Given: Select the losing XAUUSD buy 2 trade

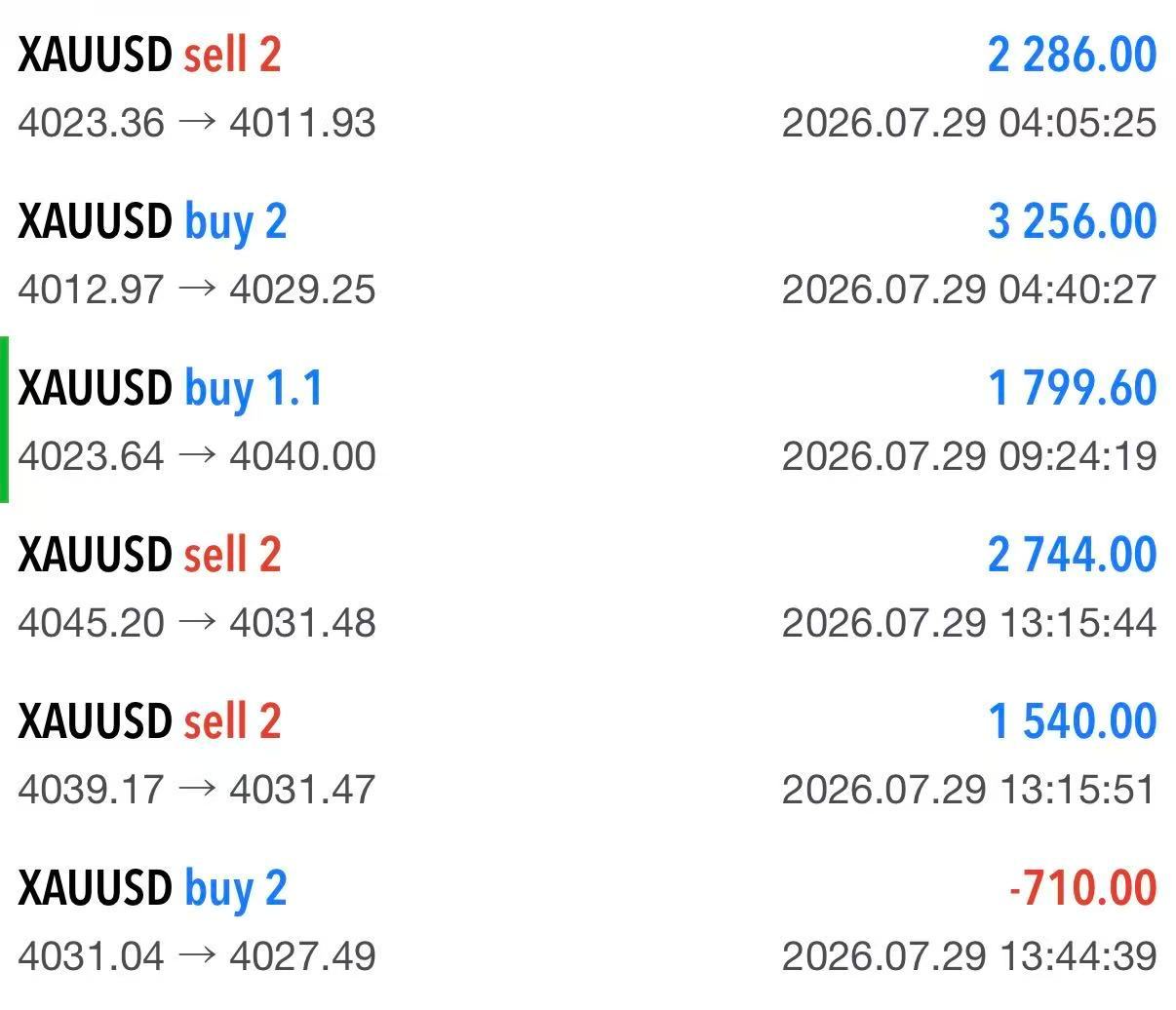Looking at the screenshot, I should tap(588, 920).
